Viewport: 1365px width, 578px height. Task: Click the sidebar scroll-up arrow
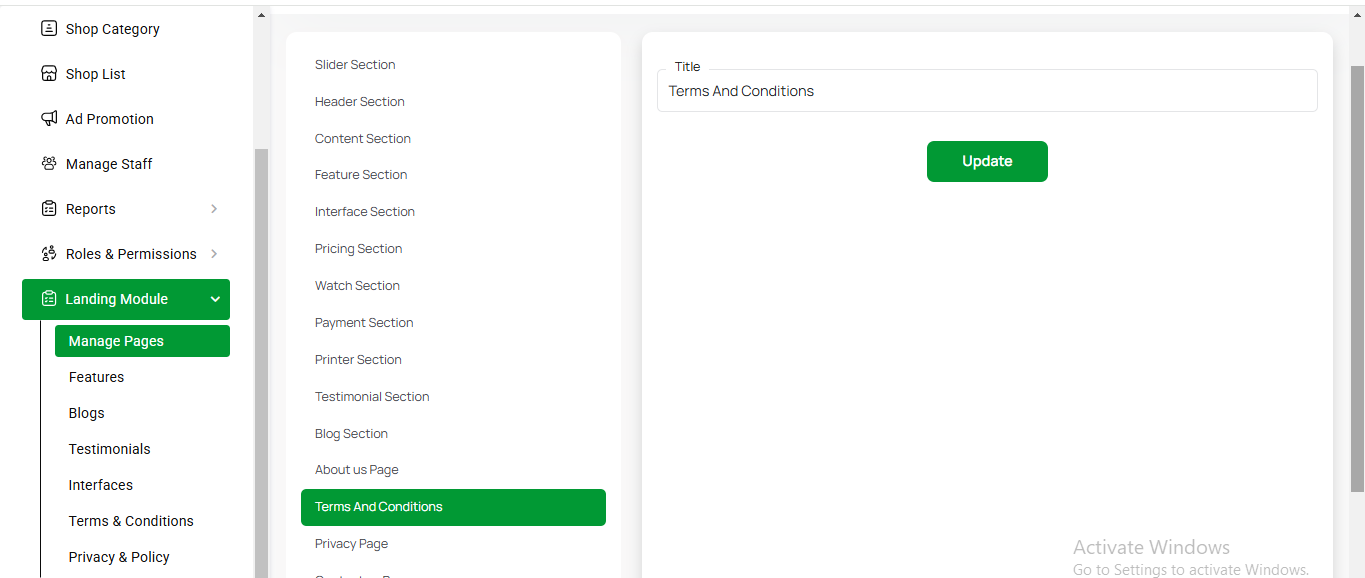261,16
